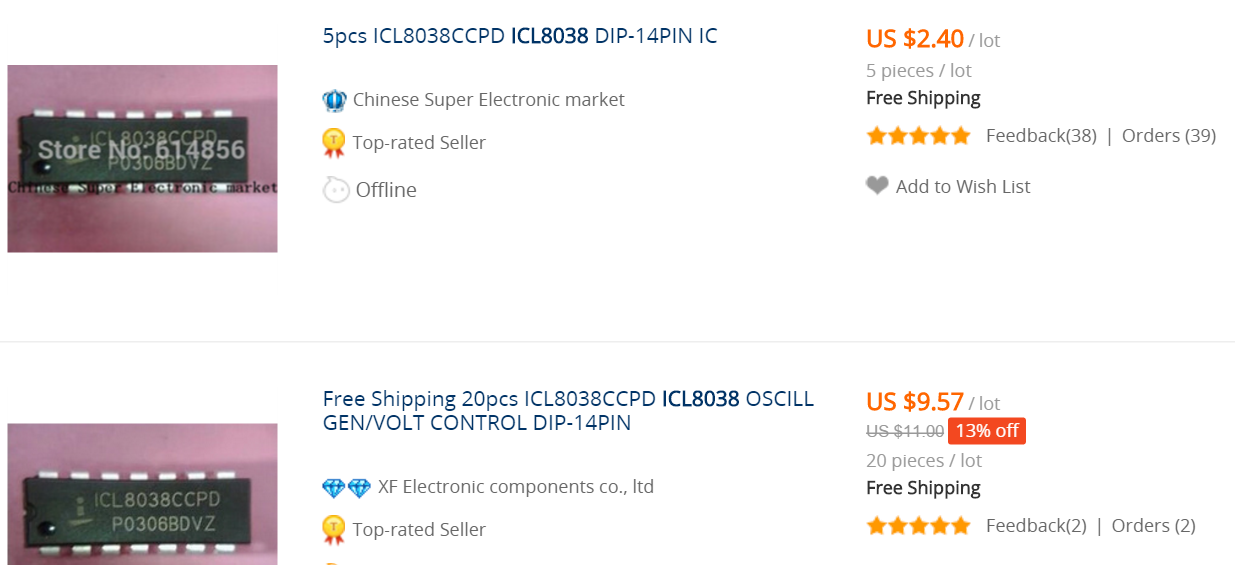The width and height of the screenshot is (1235, 565).
Task: View Feedback(38) for the first product
Action: (x=1041, y=136)
